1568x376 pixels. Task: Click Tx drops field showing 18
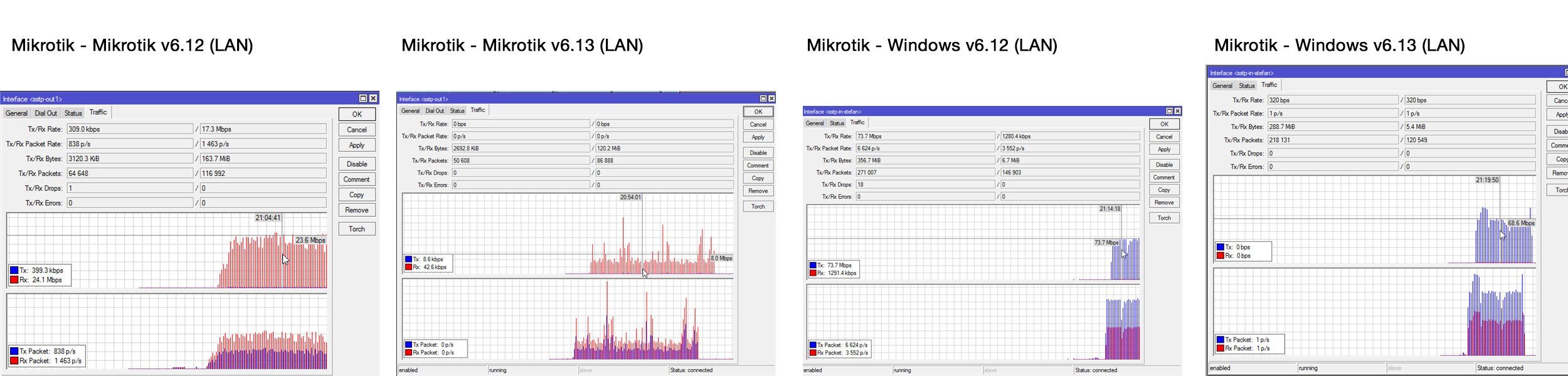pyautogui.click(x=926, y=185)
